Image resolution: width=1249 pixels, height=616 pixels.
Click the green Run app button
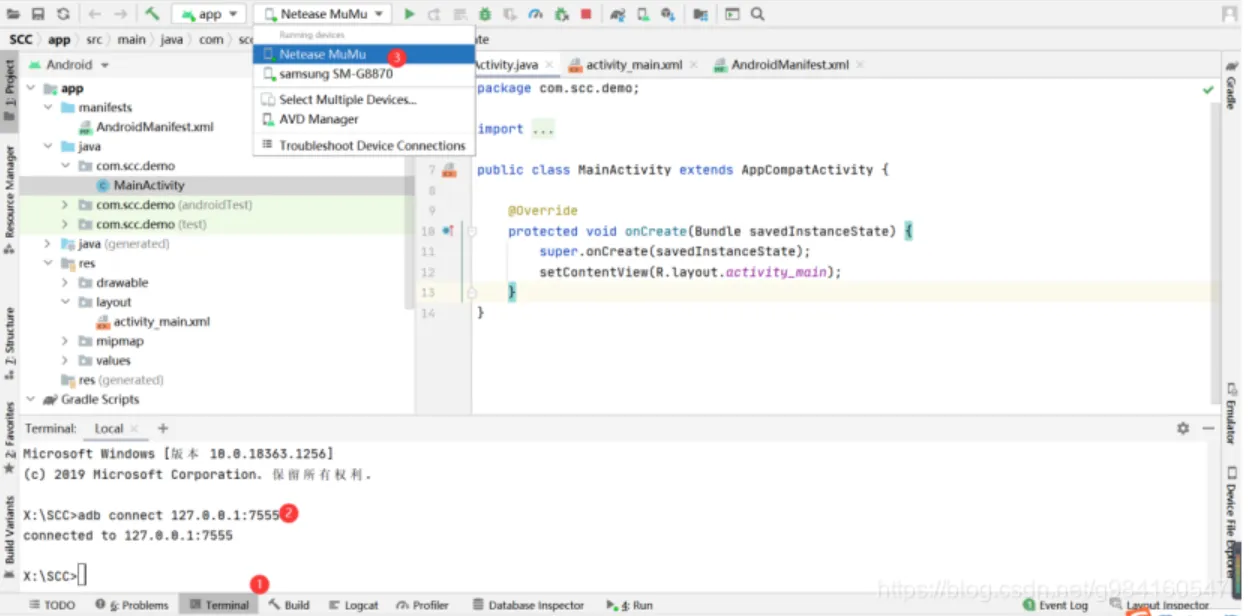409,14
